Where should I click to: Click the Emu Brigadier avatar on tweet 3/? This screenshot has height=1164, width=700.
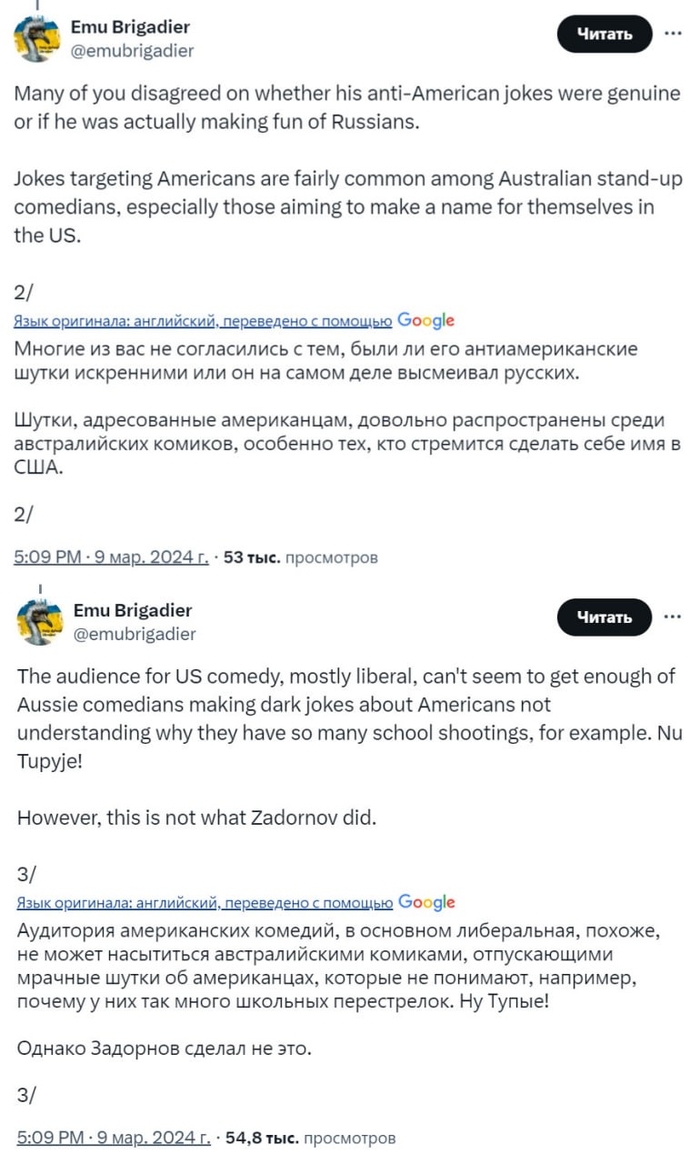tap(38, 622)
